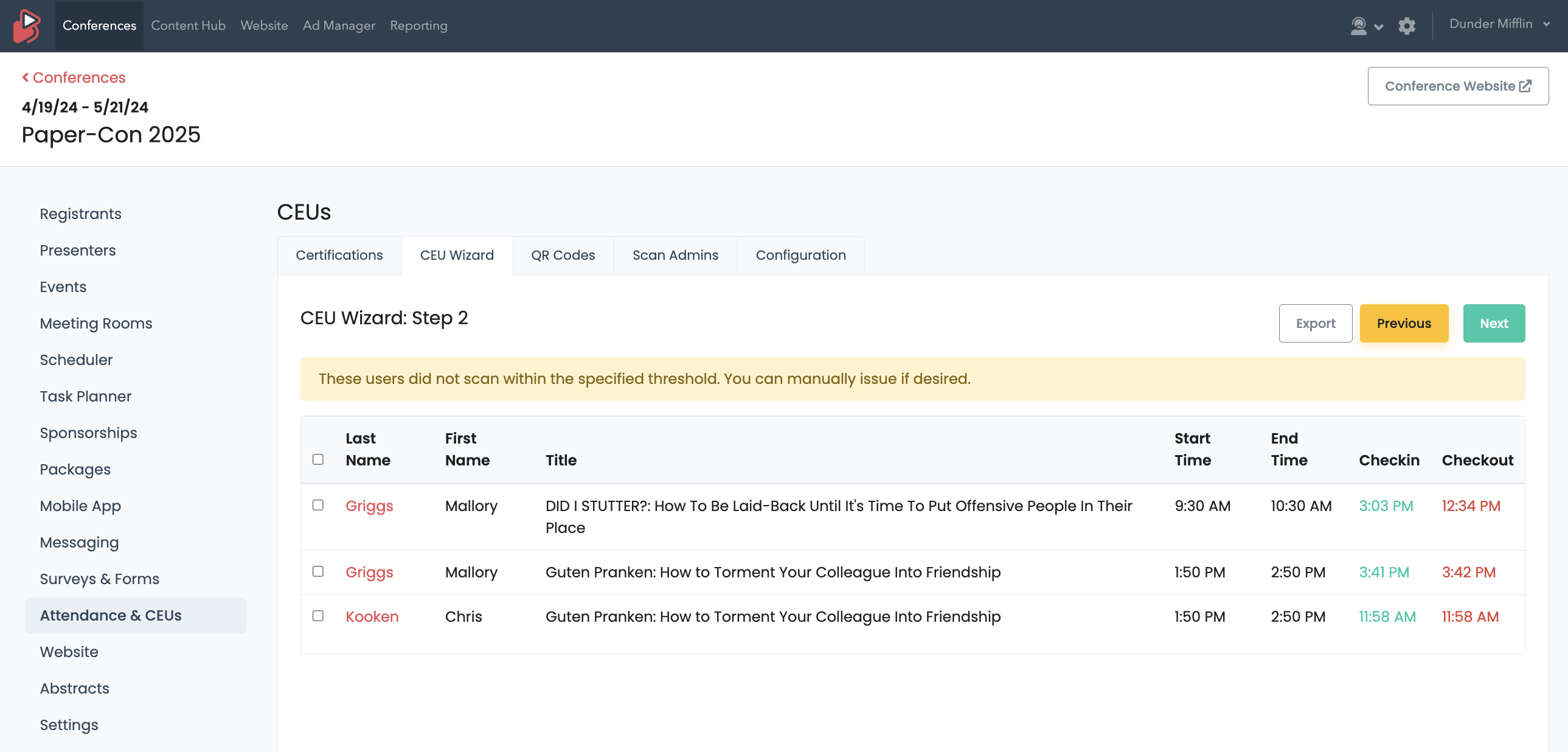Go back via Conferences breadcrumb link
Screen dimensions: 1568x752
(78, 77)
